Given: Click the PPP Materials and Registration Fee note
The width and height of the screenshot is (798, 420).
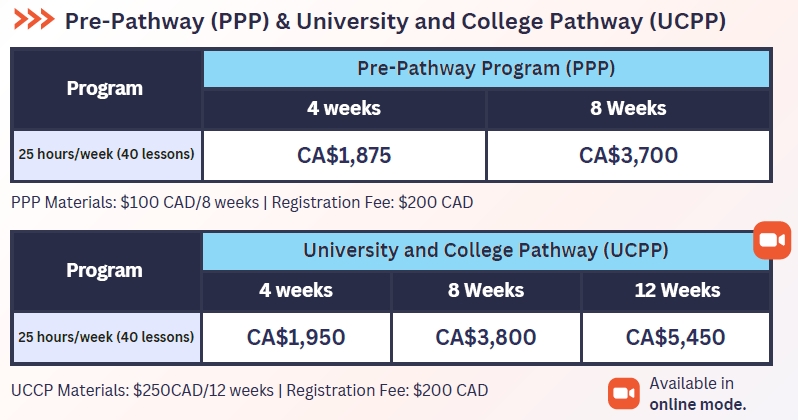Looking at the screenshot, I should 242,202.
